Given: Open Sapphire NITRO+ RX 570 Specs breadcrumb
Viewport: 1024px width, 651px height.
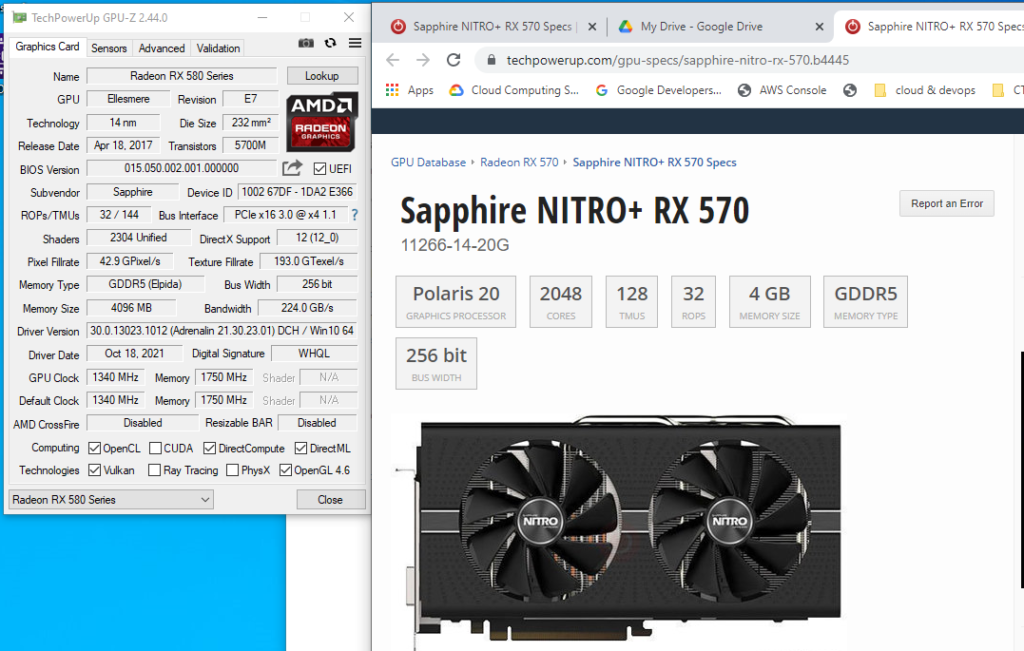Looking at the screenshot, I should [654, 163].
